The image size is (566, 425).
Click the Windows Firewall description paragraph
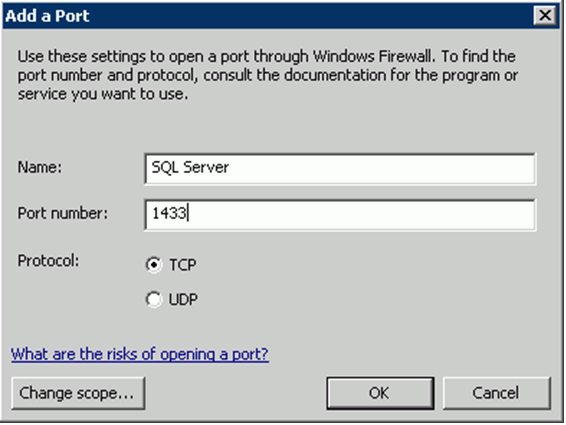point(268,75)
